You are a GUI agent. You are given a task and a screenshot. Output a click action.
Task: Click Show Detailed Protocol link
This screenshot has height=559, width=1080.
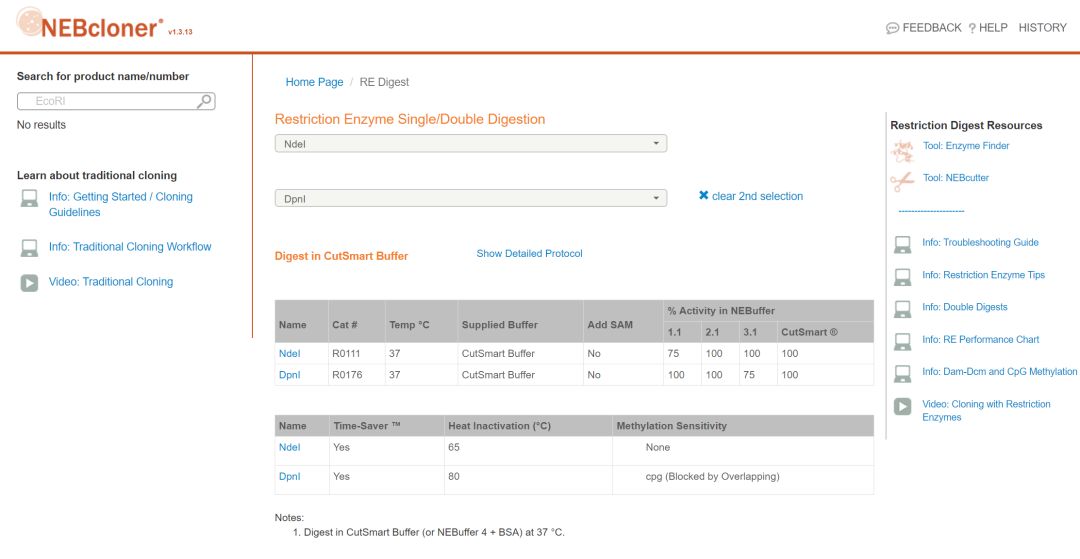click(529, 253)
